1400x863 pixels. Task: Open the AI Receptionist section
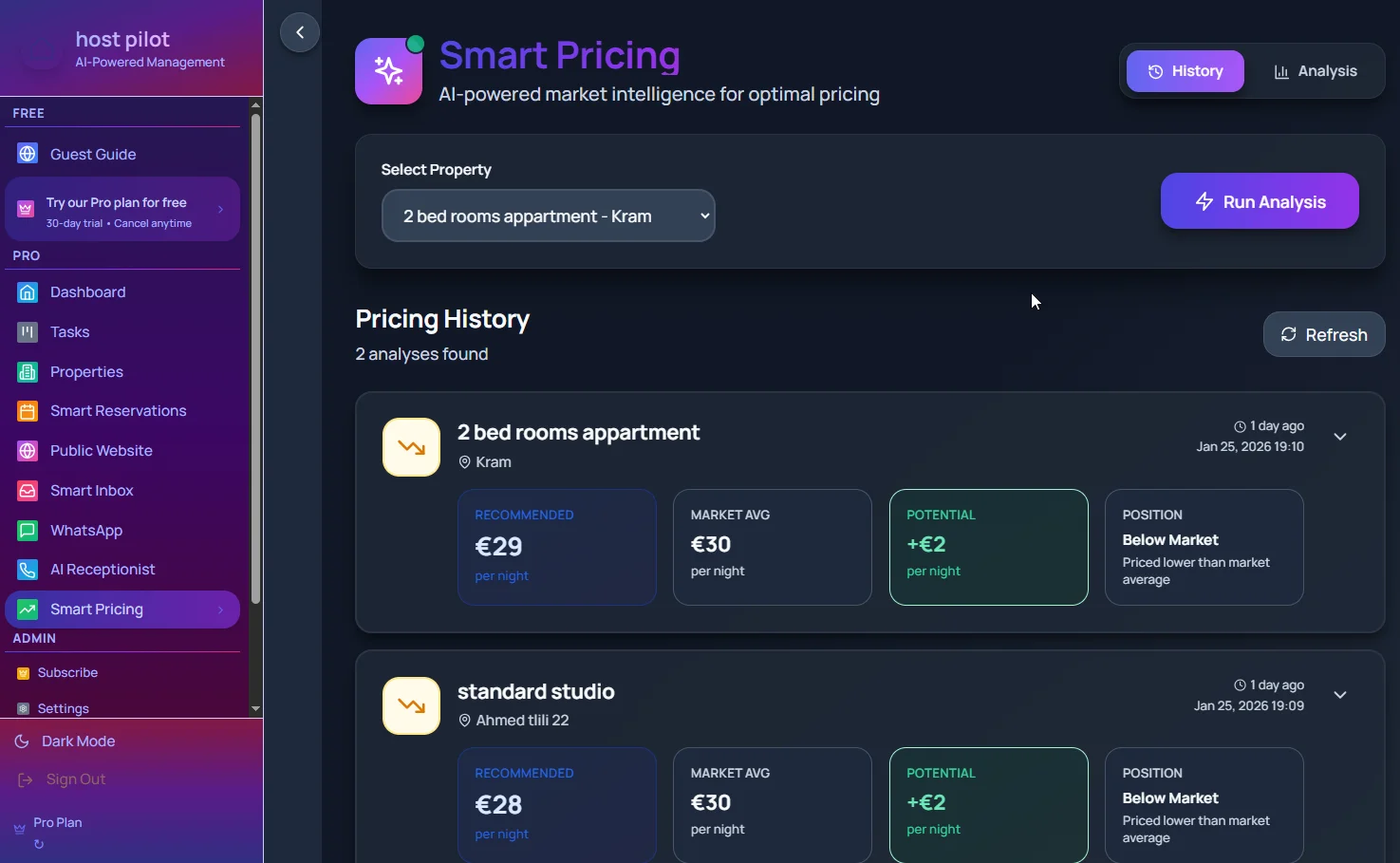pyautogui.click(x=103, y=569)
